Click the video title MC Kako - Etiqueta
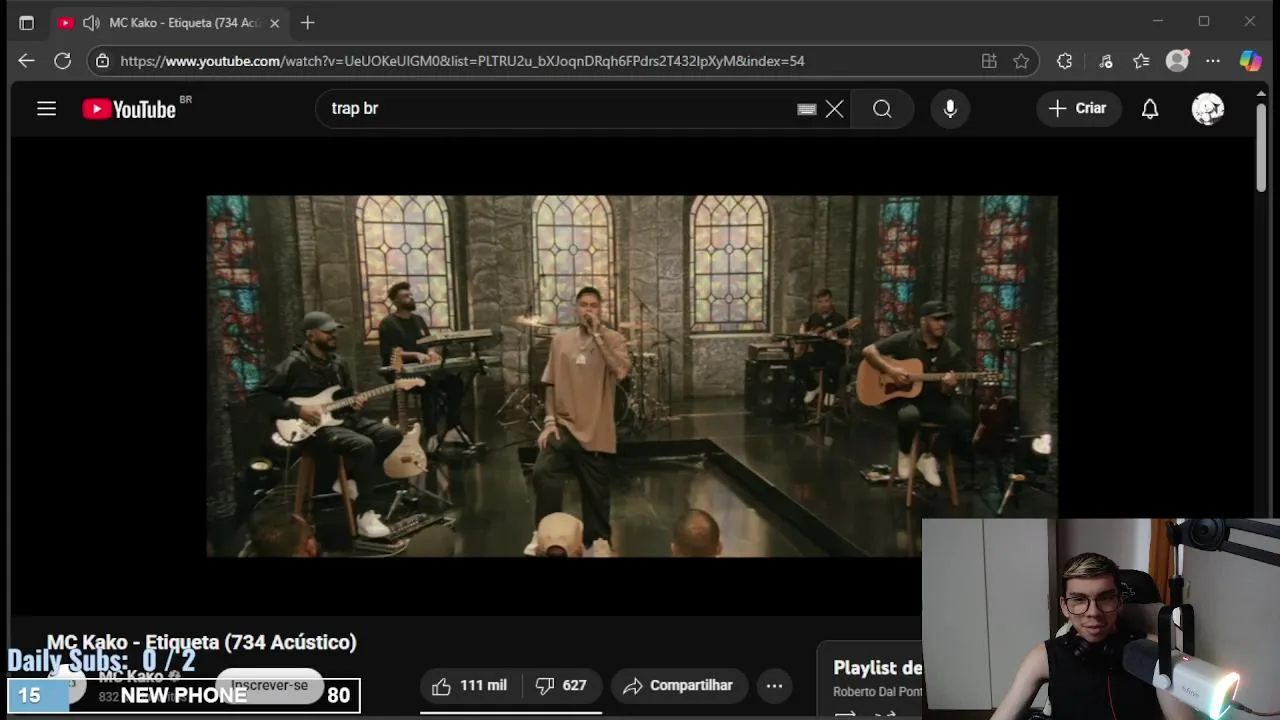Image resolution: width=1280 pixels, height=720 pixels. 202,642
